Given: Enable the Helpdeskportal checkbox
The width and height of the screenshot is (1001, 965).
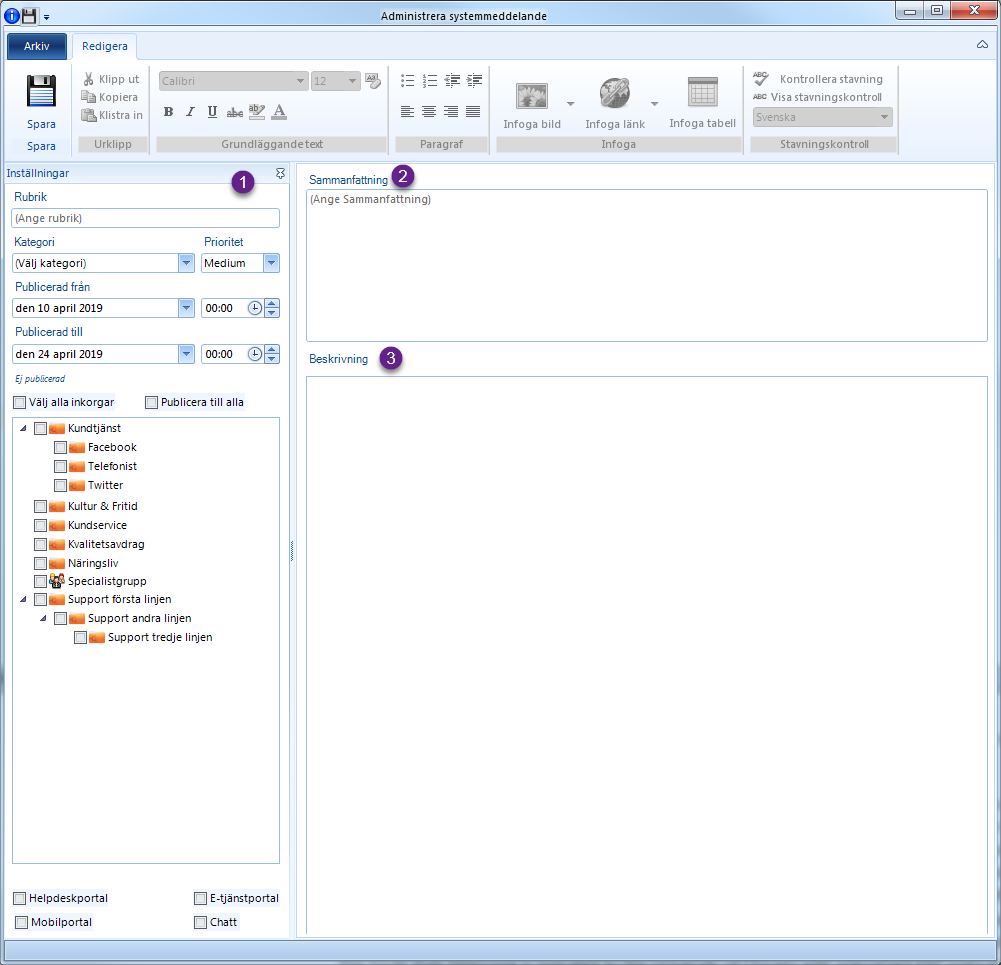Looking at the screenshot, I should 20,899.
